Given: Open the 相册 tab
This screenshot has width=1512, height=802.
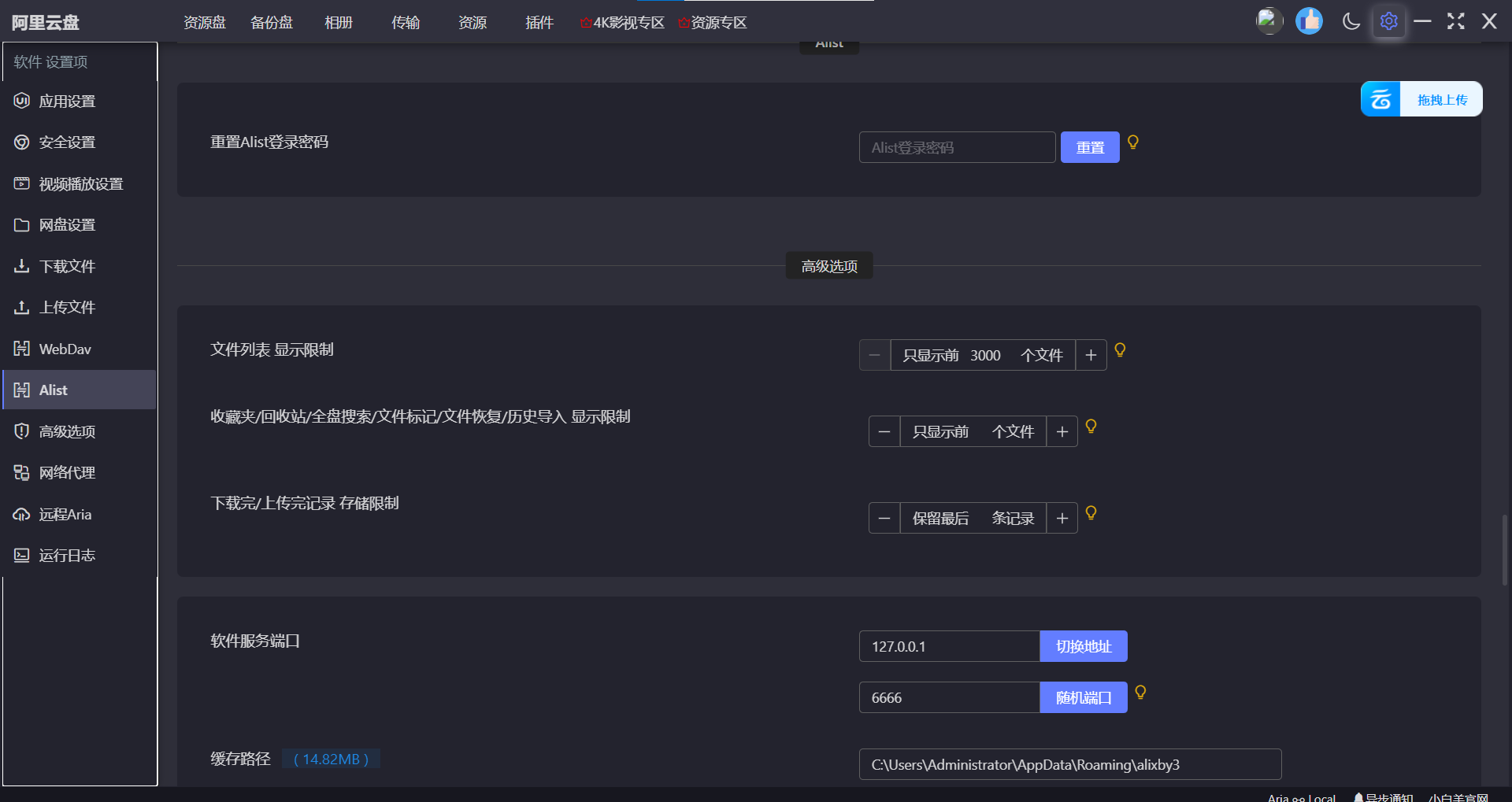Looking at the screenshot, I should coord(339,22).
